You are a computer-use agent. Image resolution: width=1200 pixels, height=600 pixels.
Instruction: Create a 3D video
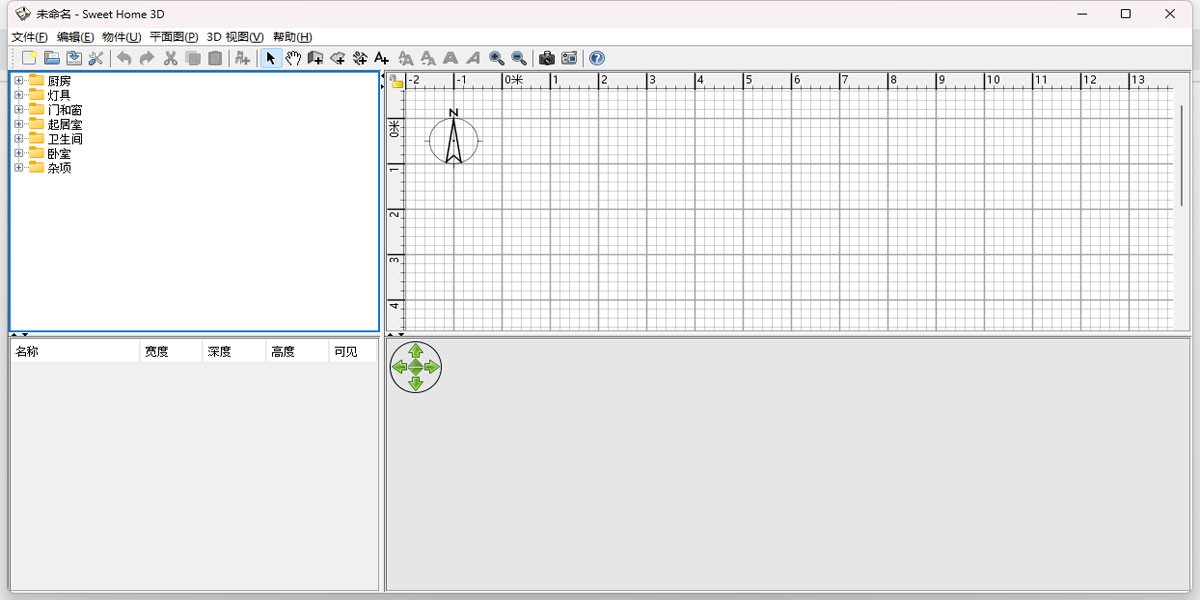coord(569,58)
